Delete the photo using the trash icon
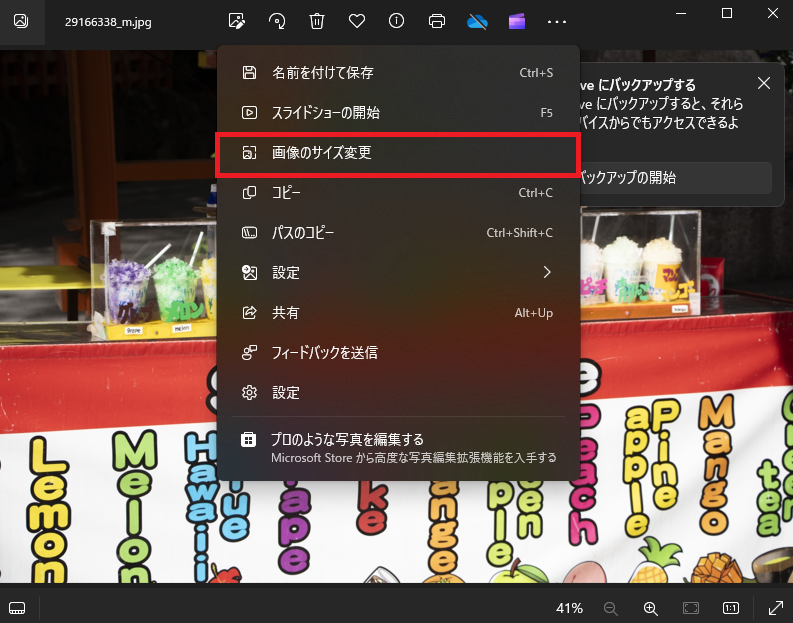 pyautogui.click(x=317, y=21)
